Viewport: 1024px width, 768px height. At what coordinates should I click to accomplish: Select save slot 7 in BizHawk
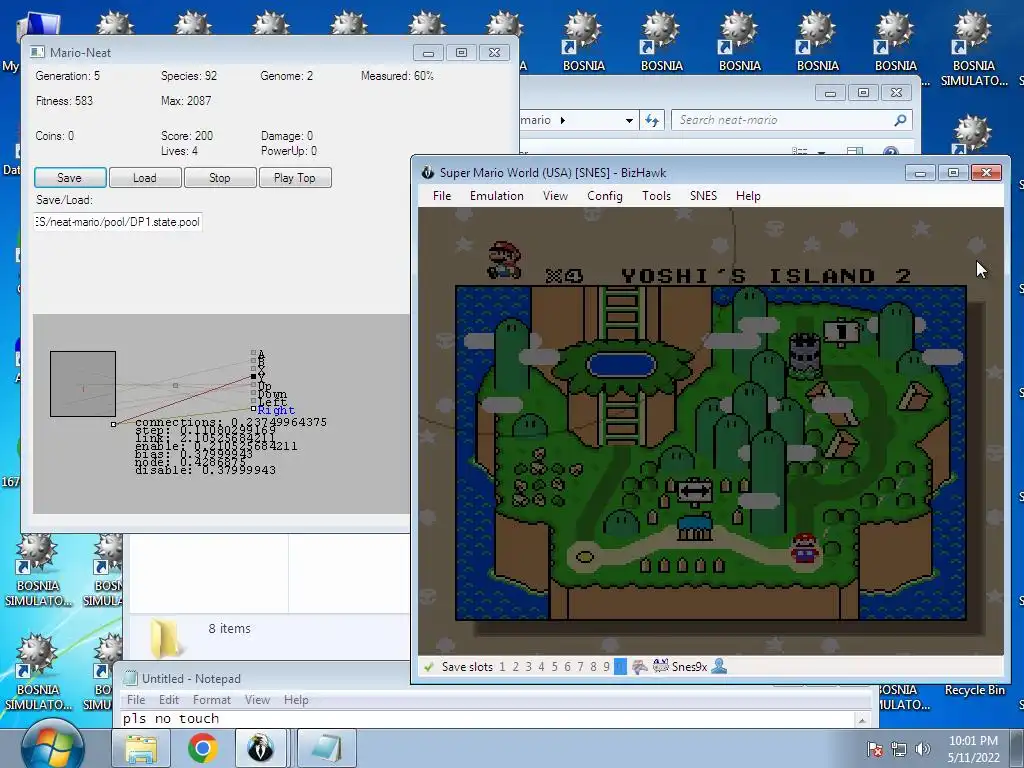580,667
